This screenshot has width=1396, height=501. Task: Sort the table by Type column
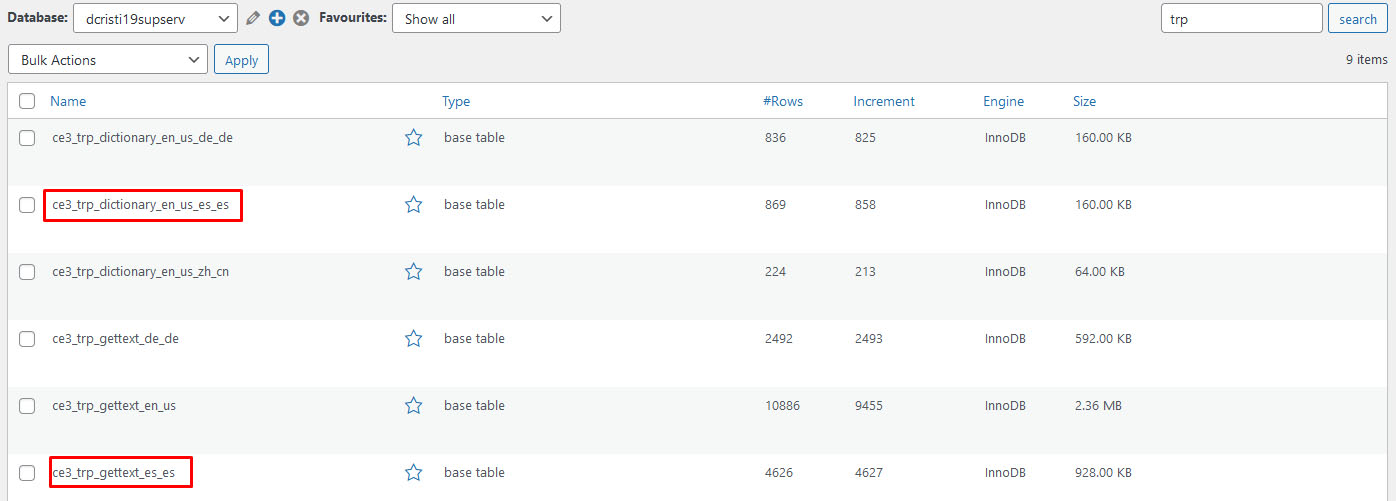pyautogui.click(x=456, y=101)
